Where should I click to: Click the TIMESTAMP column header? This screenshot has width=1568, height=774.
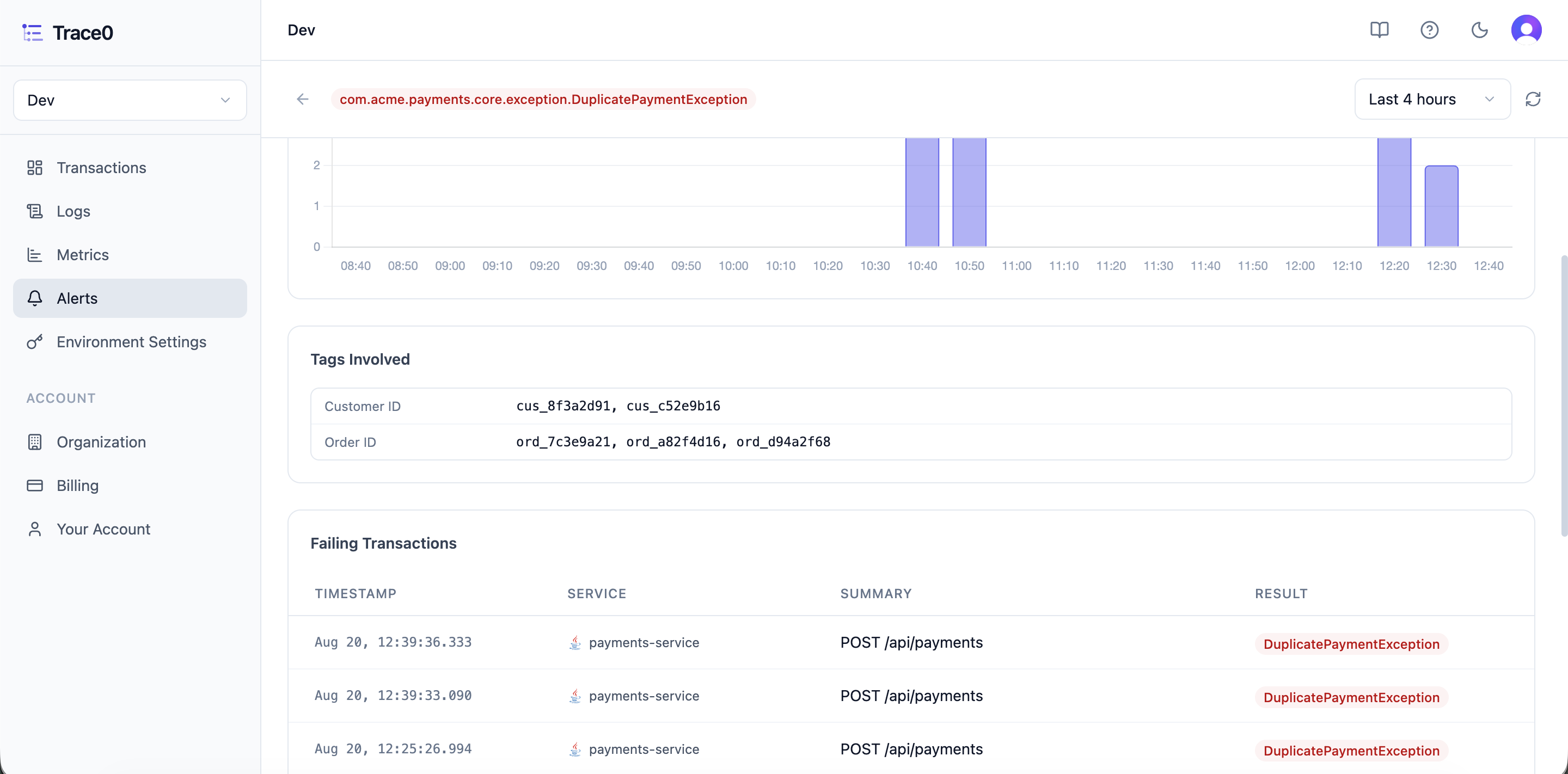point(356,593)
